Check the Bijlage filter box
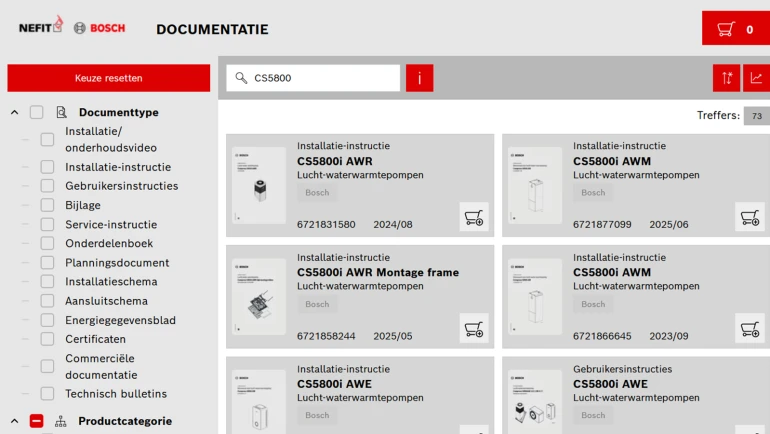The image size is (770, 434). [x=47, y=205]
